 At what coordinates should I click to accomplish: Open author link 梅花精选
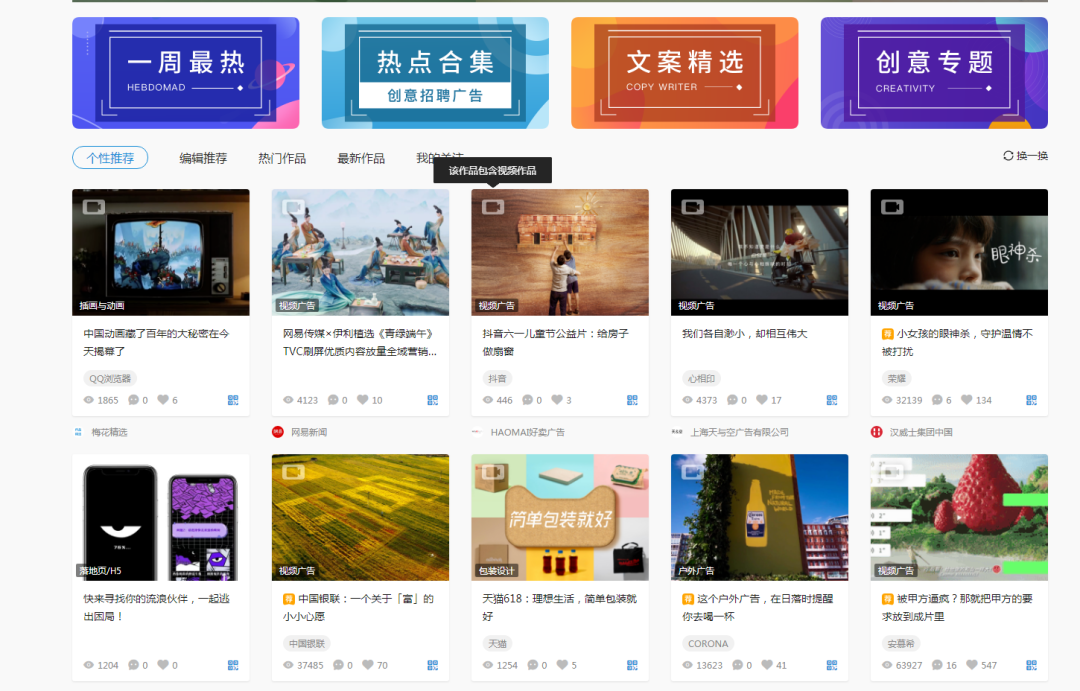[110, 432]
